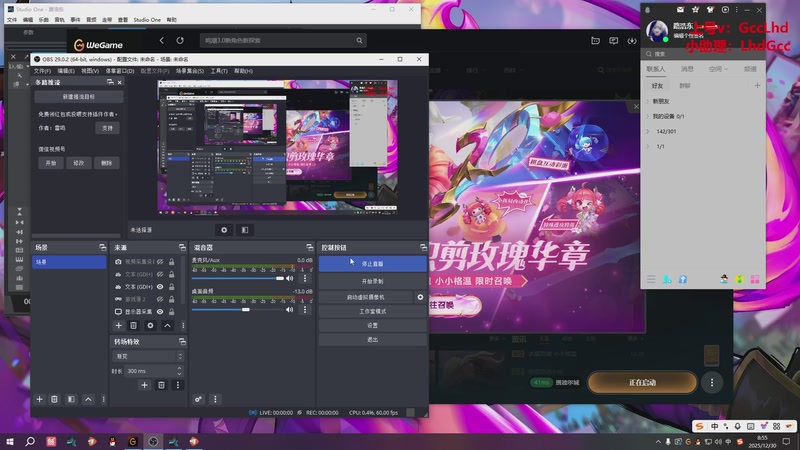Switch to 消息 tab in QQ
Screen dimensions: 800x450
click(x=687, y=69)
